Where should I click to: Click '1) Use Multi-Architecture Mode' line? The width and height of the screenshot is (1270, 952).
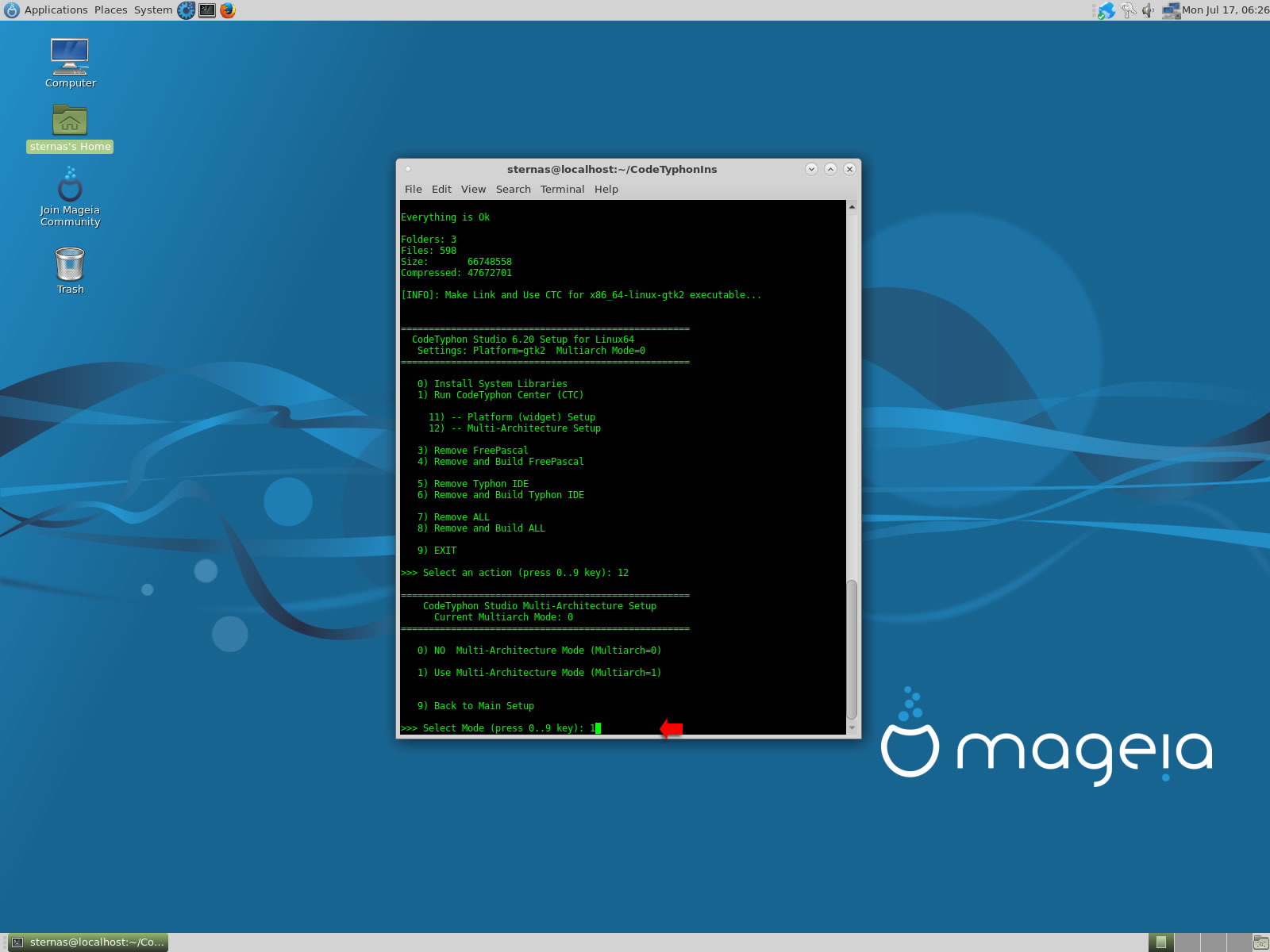539,673
